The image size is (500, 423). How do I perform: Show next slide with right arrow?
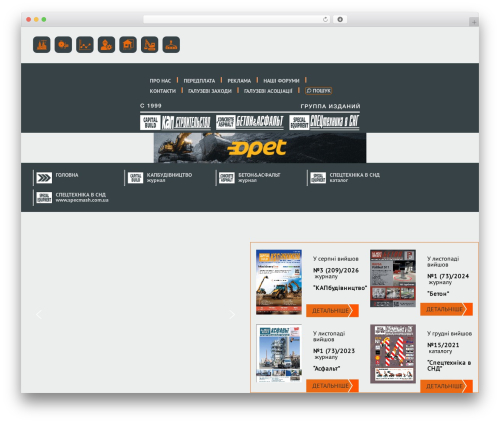pyautogui.click(x=232, y=314)
